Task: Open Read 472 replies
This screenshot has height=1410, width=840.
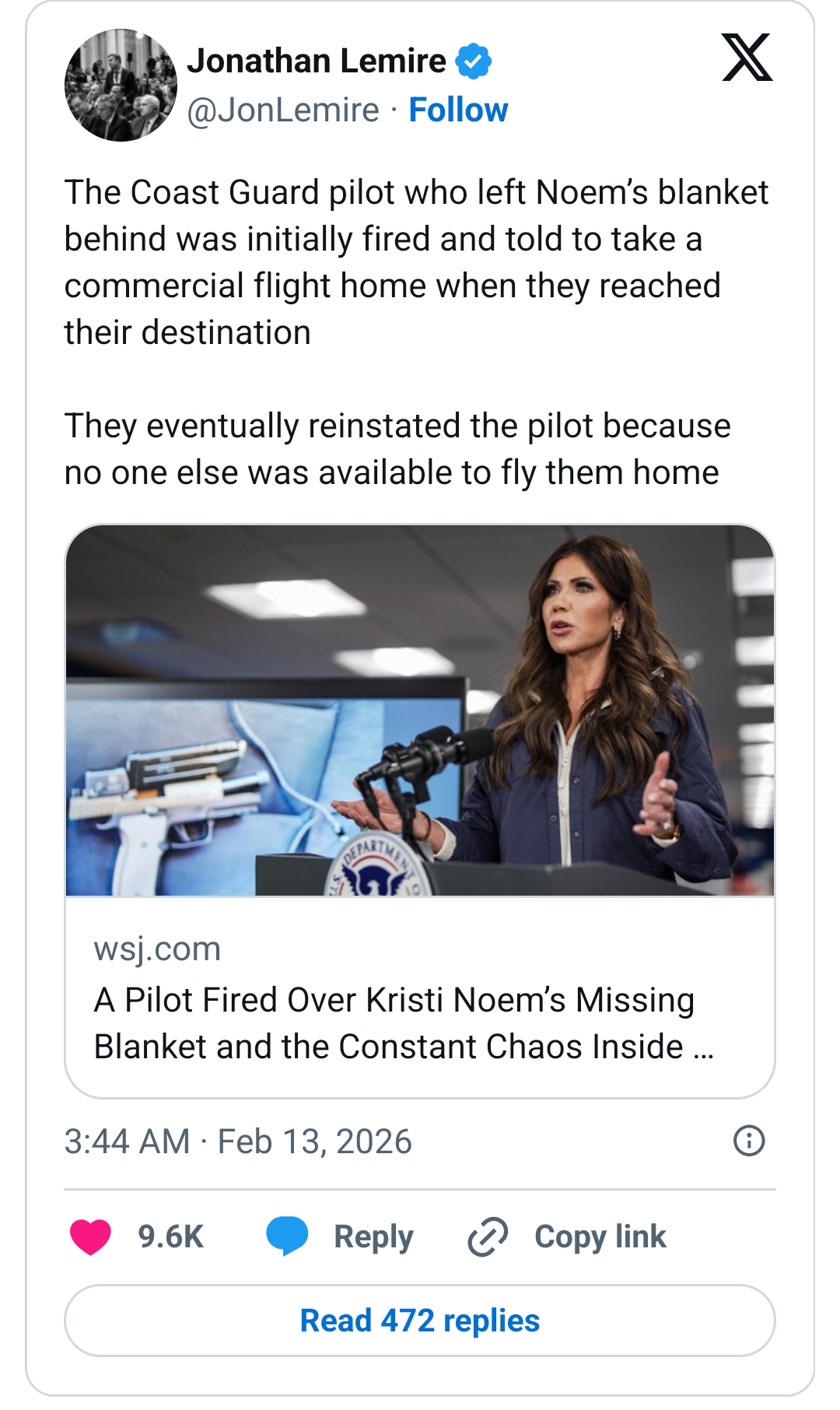Action: [420, 1321]
